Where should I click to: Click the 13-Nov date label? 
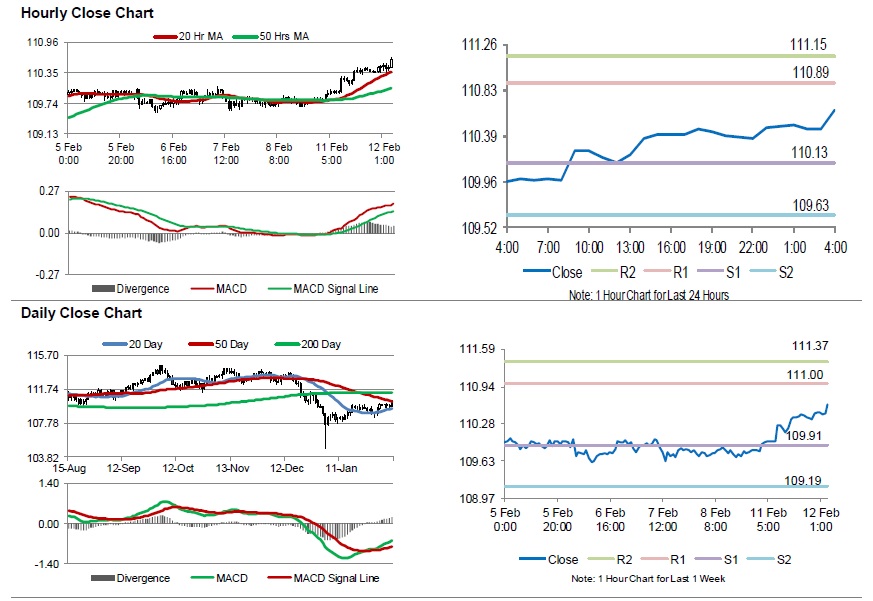pos(232,468)
